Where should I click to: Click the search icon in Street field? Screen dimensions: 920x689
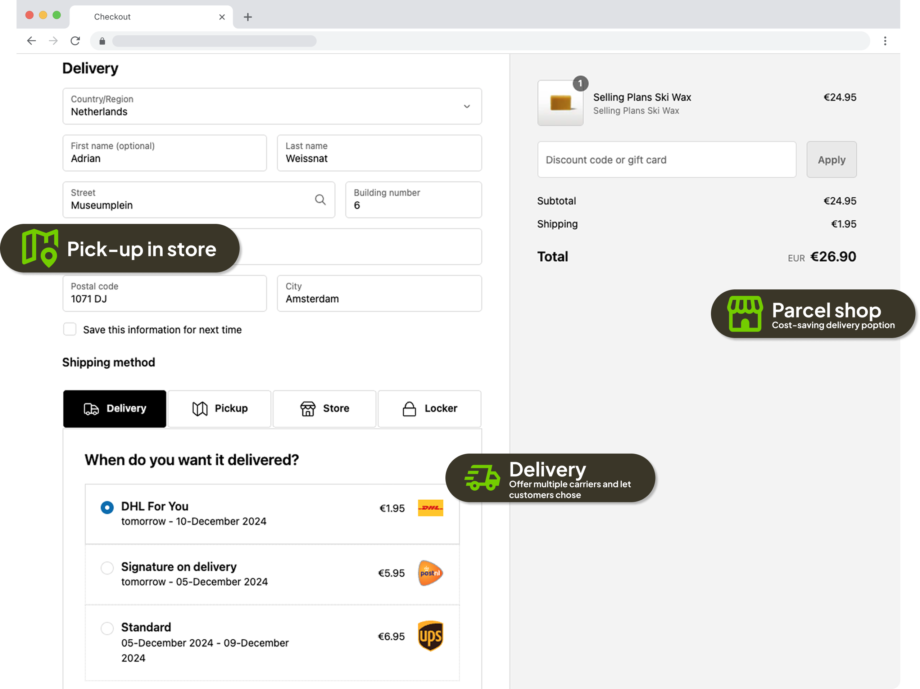pyautogui.click(x=320, y=199)
